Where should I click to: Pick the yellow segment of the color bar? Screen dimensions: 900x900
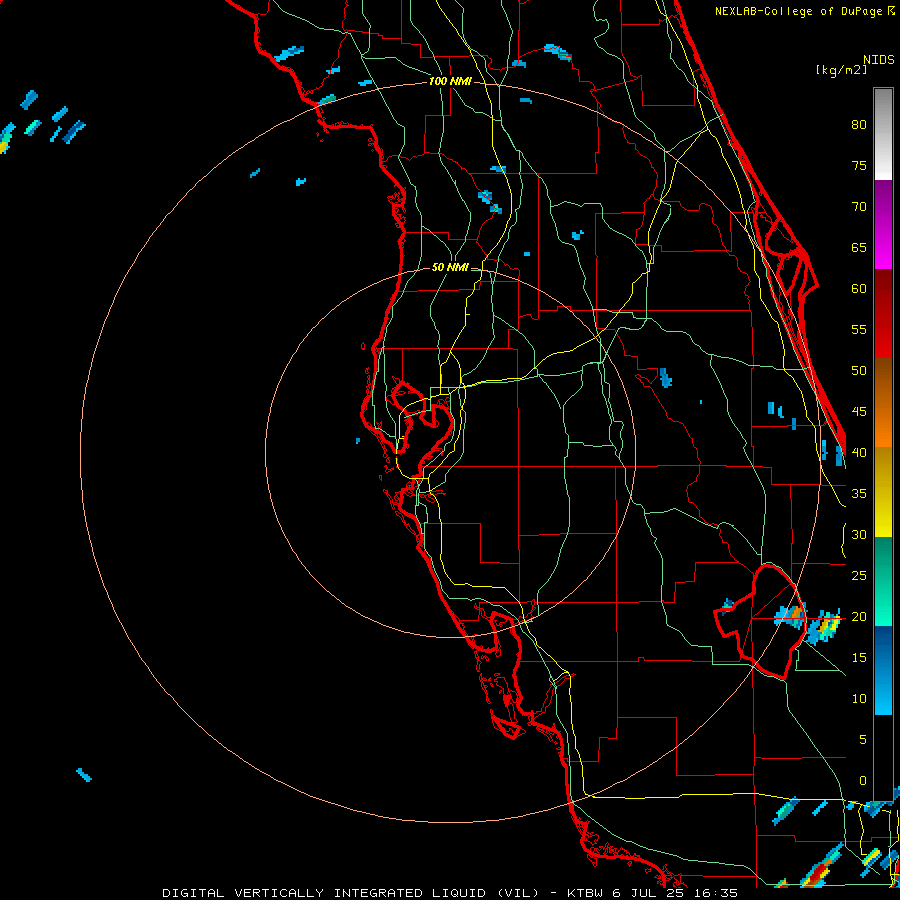(883, 492)
